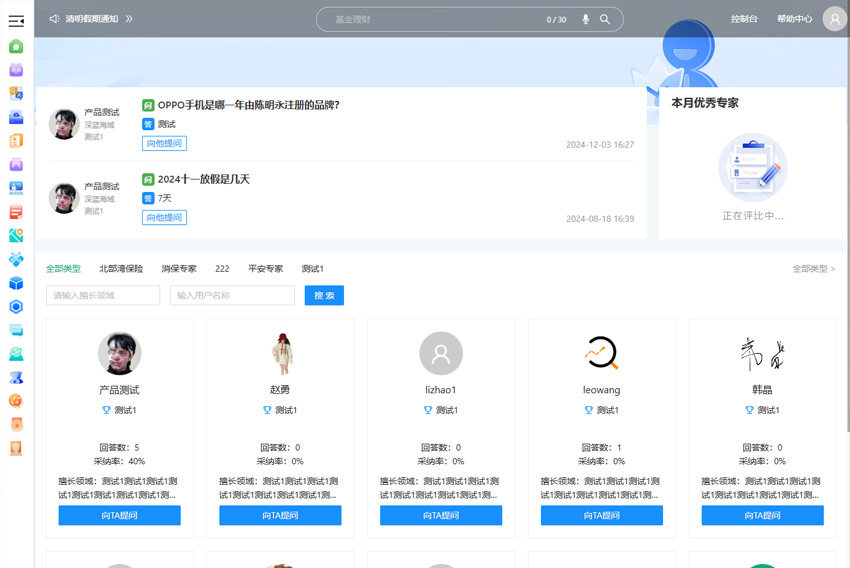
Task: Click the 清明假期通知 announcement text
Action: pyautogui.click(x=92, y=19)
